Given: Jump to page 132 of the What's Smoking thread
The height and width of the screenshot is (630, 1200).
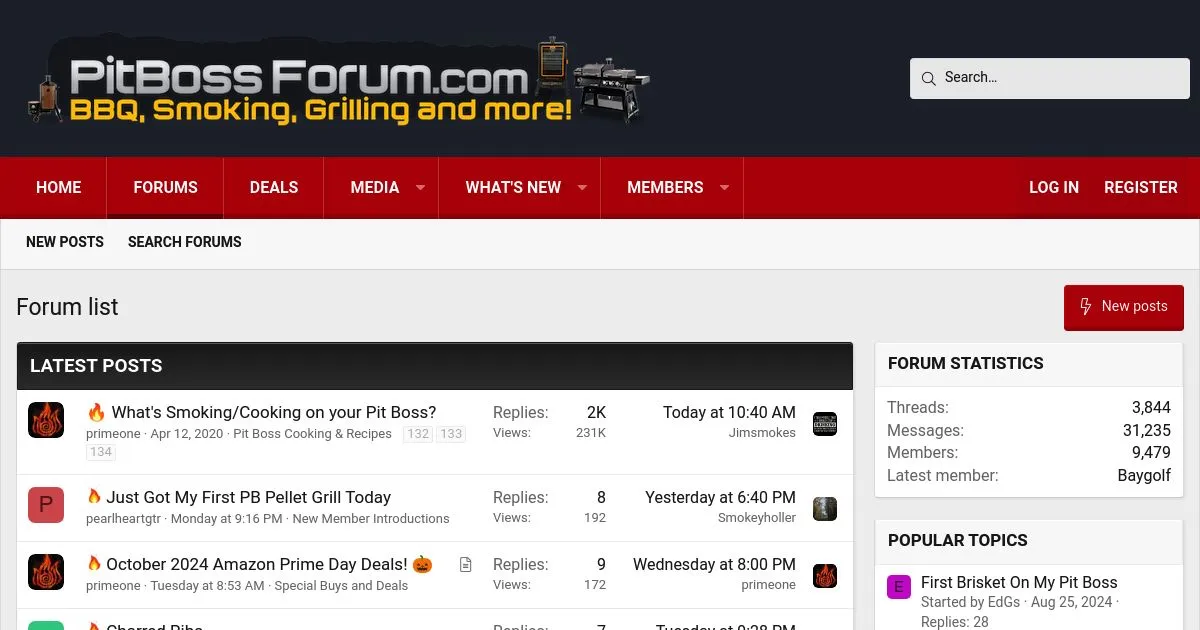Looking at the screenshot, I should 418,434.
